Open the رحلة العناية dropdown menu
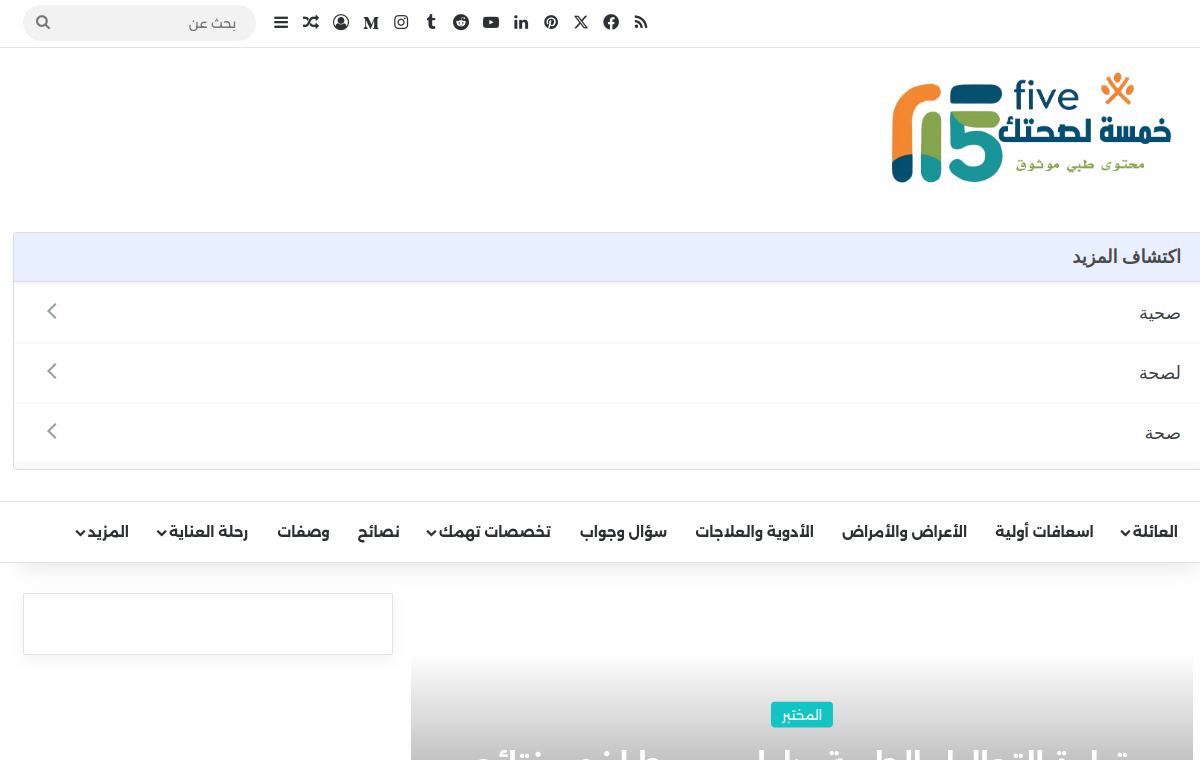Image resolution: width=1200 pixels, height=760 pixels. click(x=203, y=532)
